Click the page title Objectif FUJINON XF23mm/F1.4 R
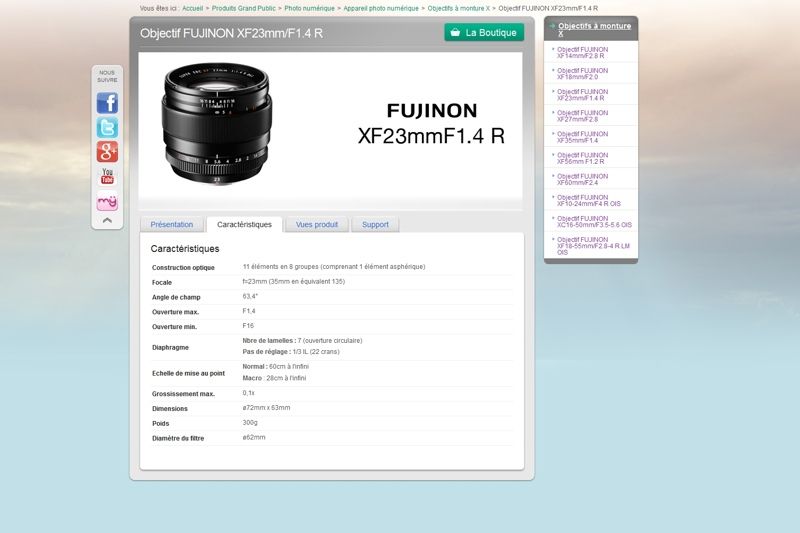This screenshot has width=800, height=533. pyautogui.click(x=231, y=33)
